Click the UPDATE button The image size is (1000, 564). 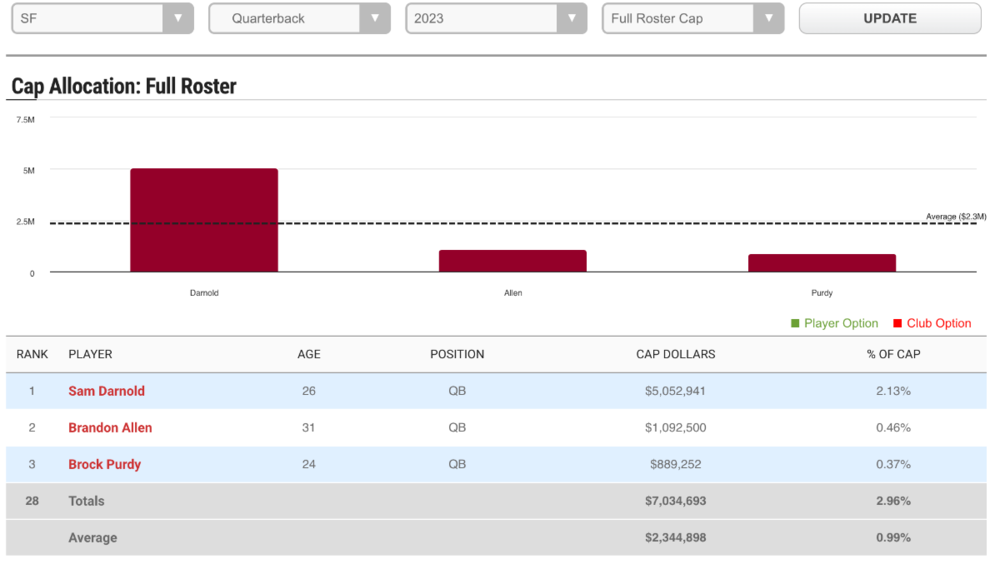coord(889,18)
